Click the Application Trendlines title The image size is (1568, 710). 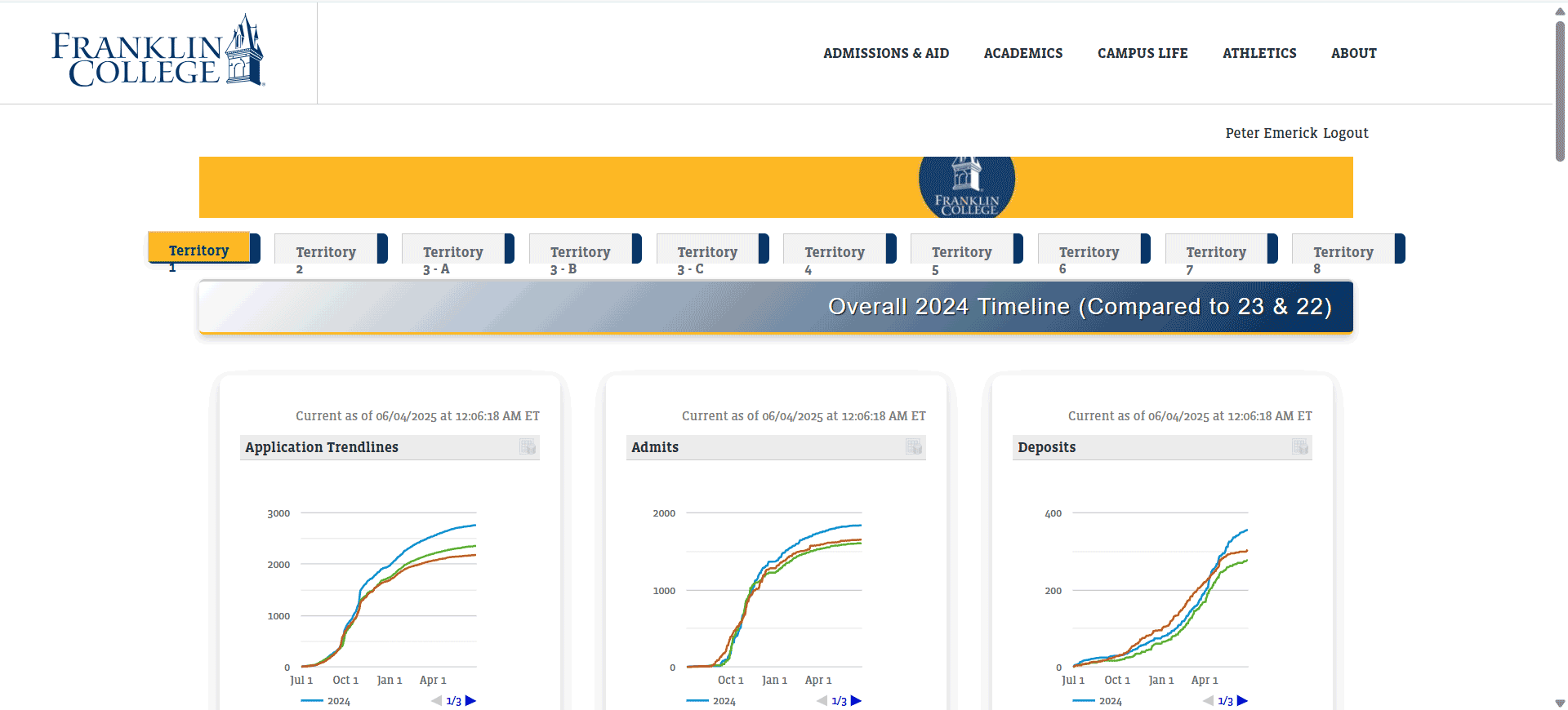[x=322, y=447]
